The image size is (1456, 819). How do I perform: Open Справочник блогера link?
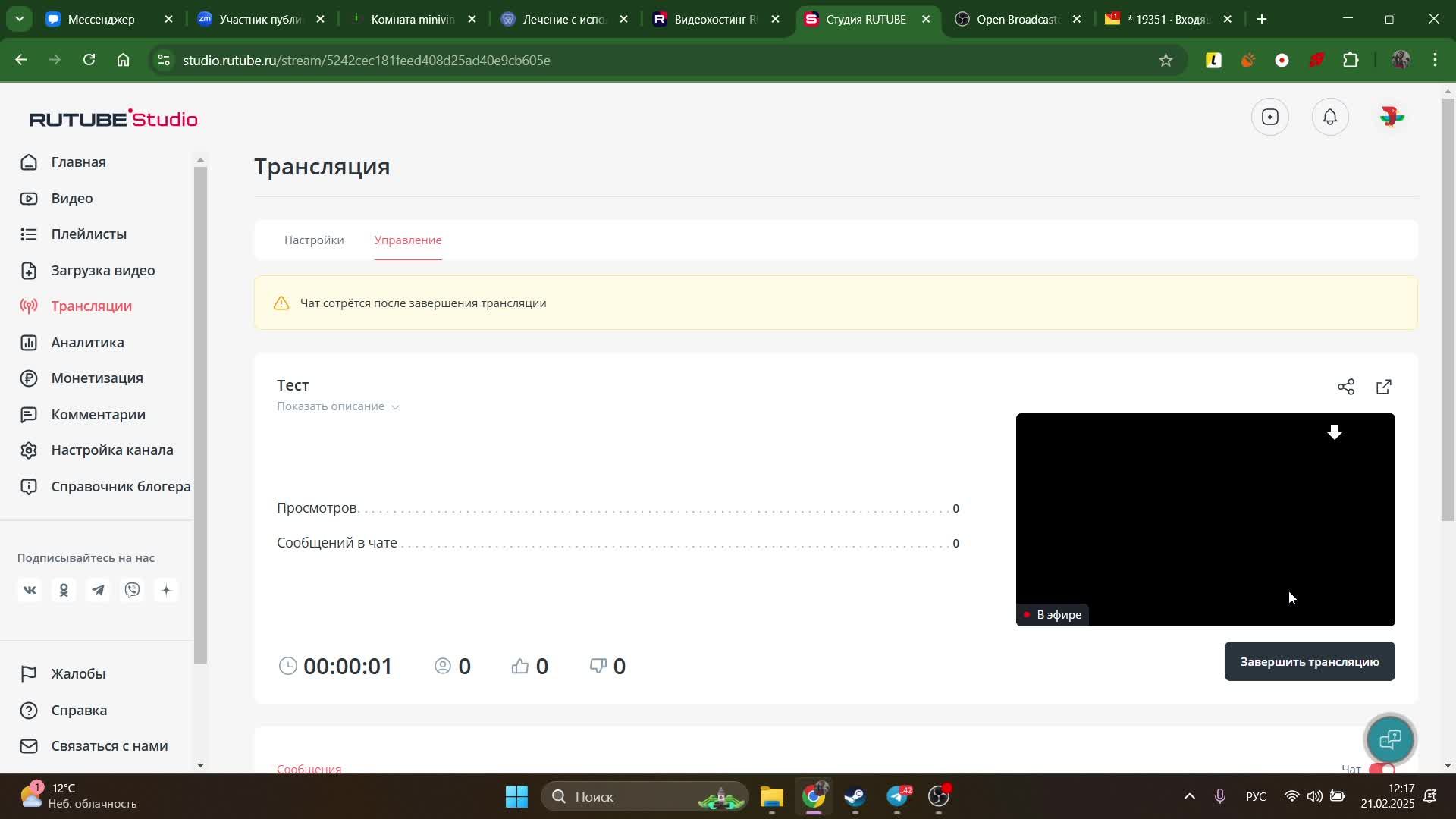(x=120, y=487)
